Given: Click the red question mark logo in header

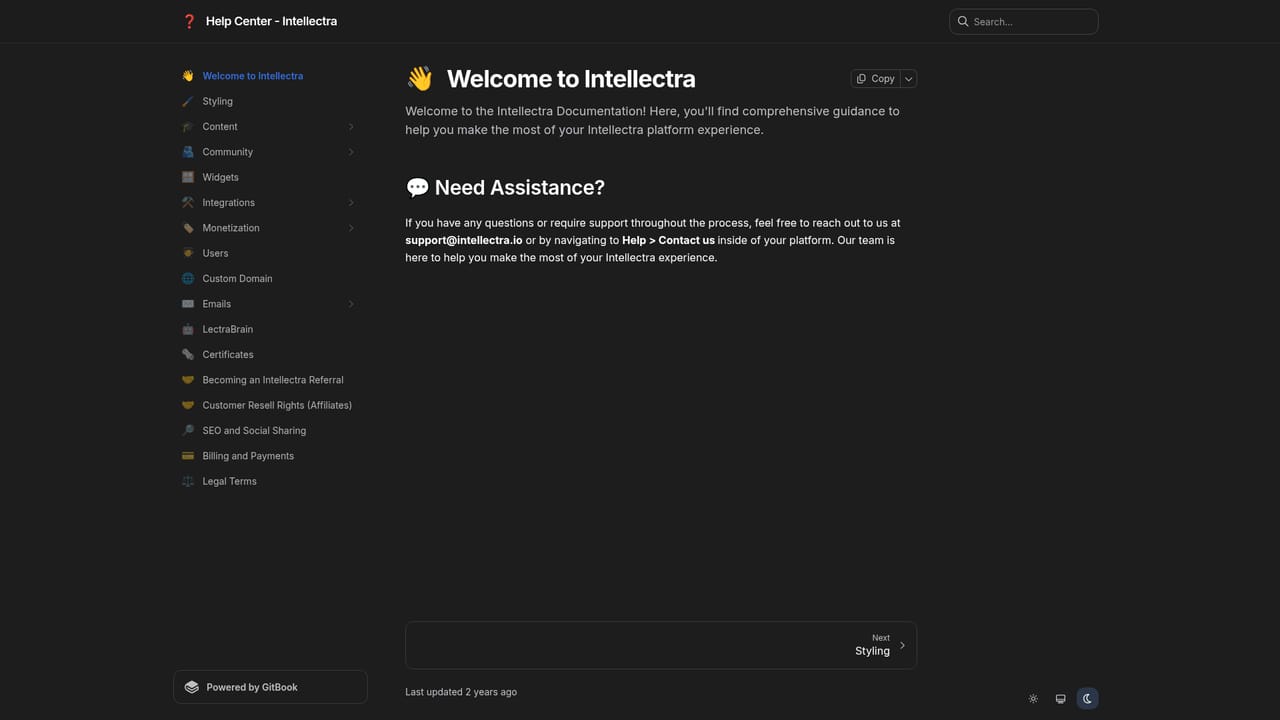Looking at the screenshot, I should [189, 21].
